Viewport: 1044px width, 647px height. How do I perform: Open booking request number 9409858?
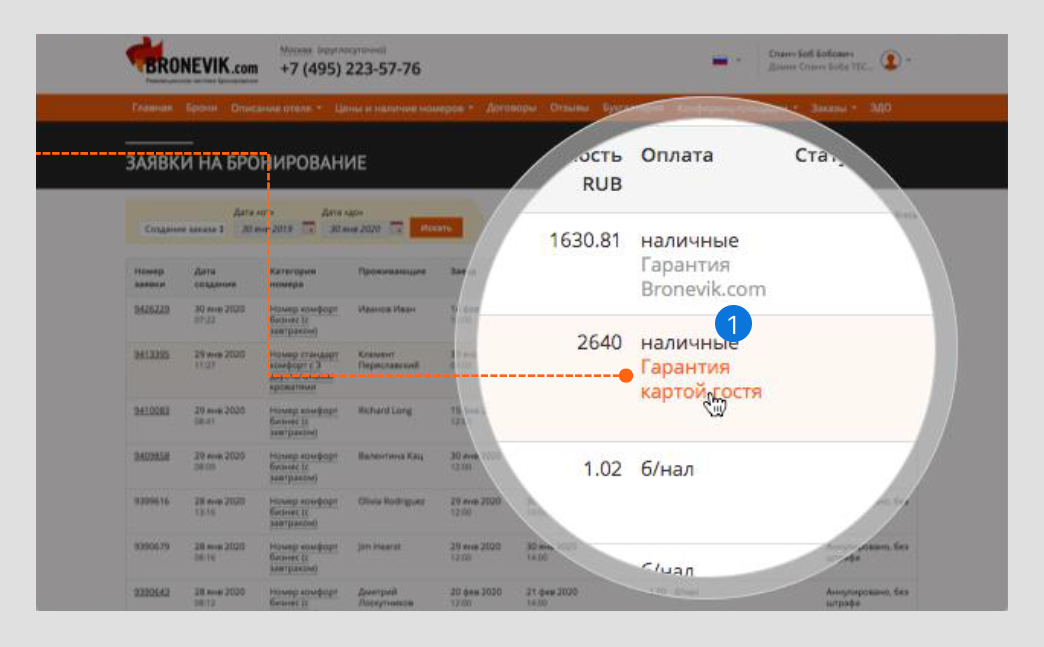[152, 456]
